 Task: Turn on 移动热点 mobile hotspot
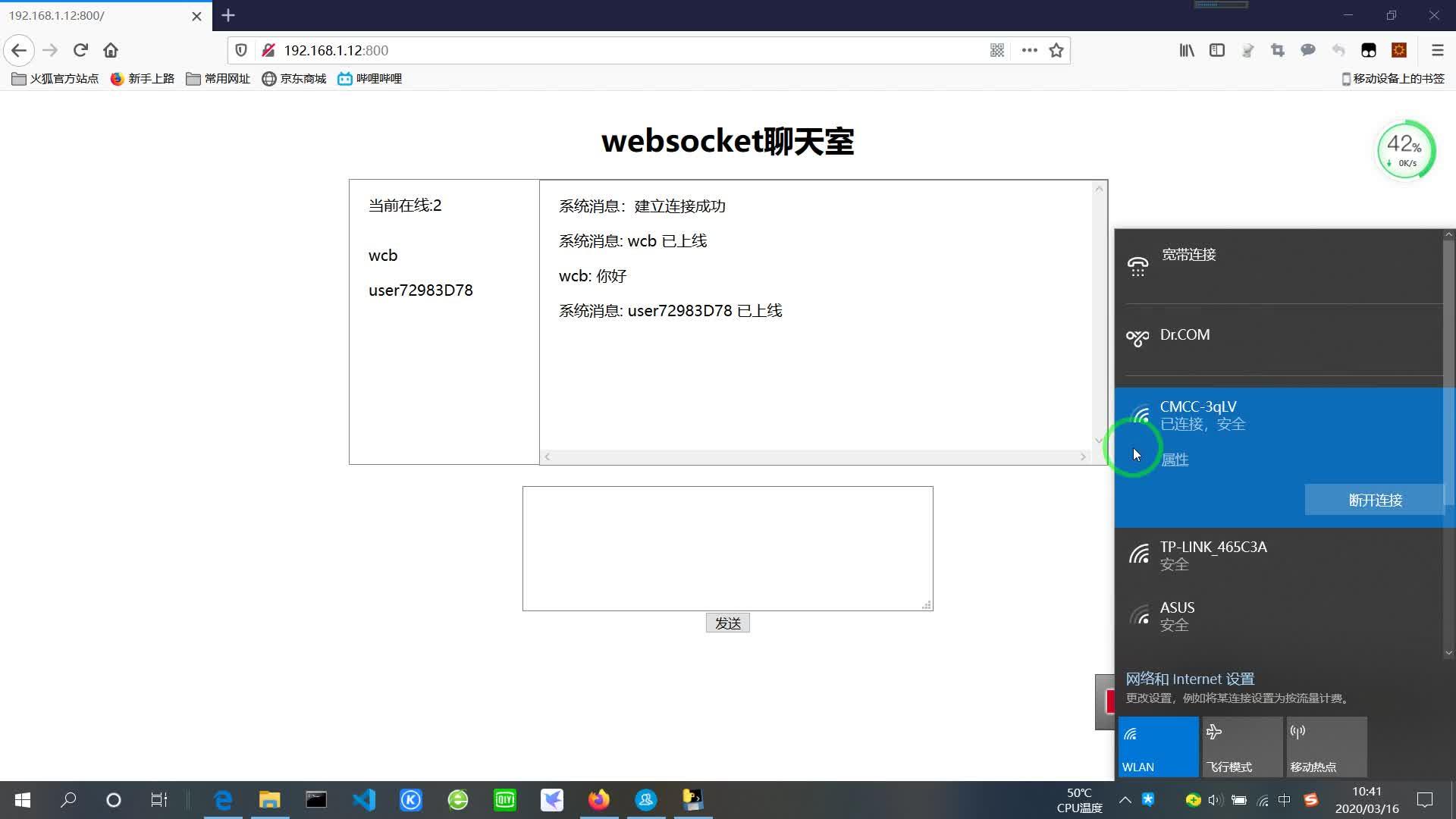1326,747
